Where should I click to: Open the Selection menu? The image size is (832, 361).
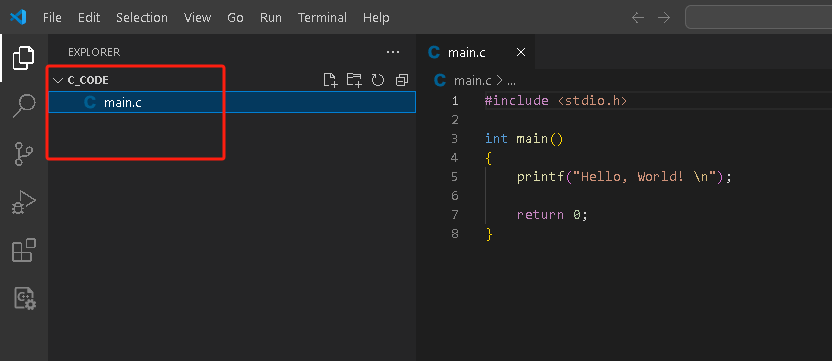tap(142, 18)
